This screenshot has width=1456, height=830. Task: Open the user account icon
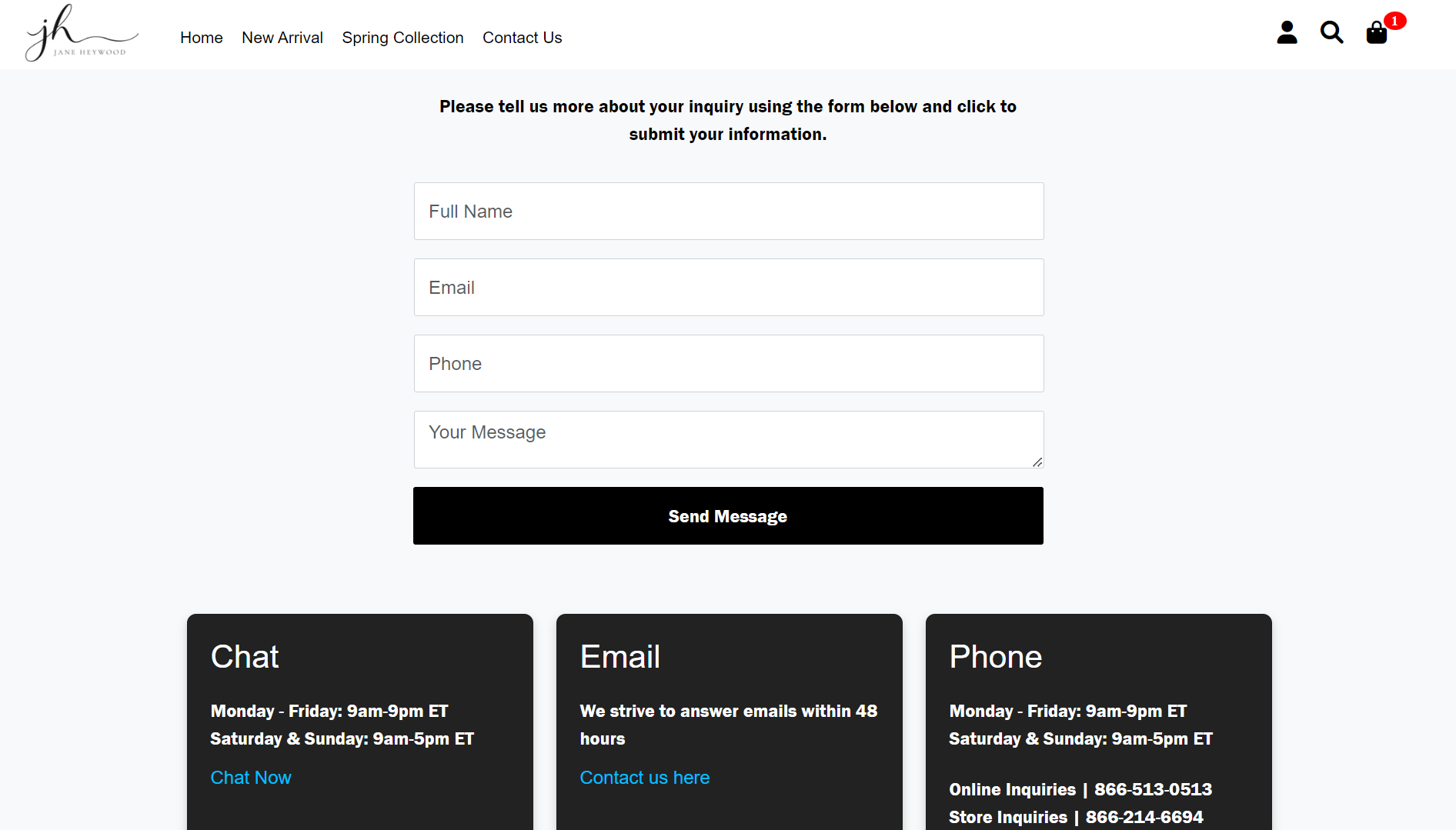click(1287, 32)
